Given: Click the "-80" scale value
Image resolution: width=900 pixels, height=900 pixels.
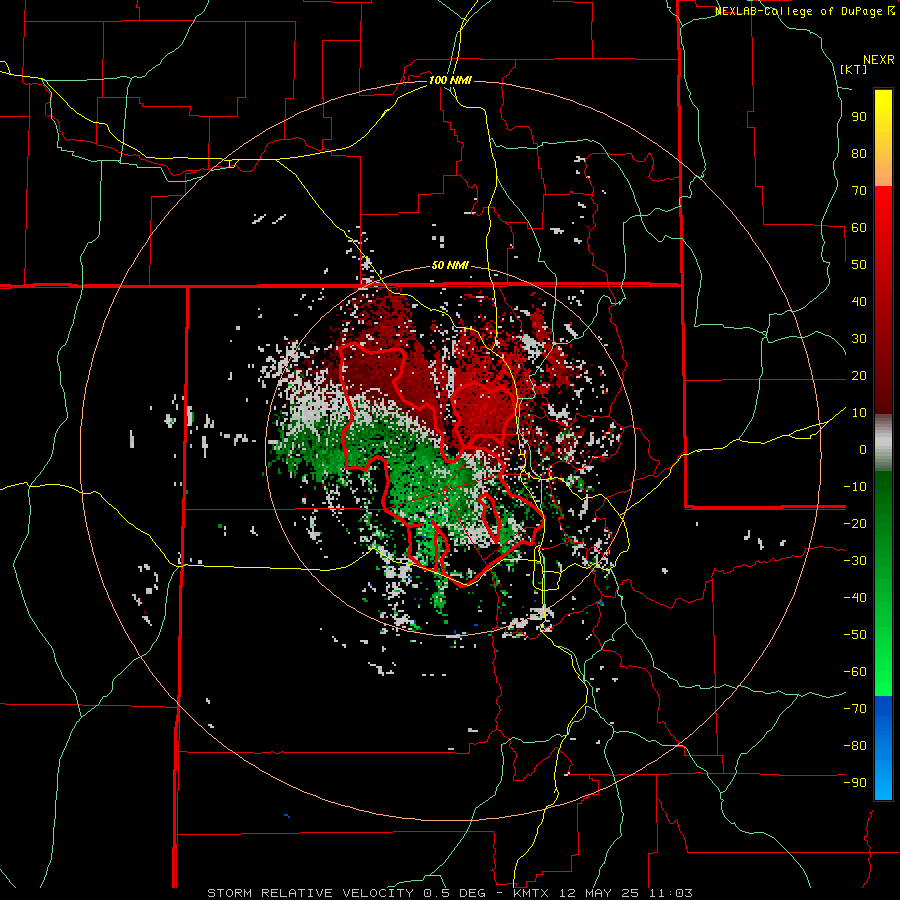Looking at the screenshot, I should coord(855,746).
